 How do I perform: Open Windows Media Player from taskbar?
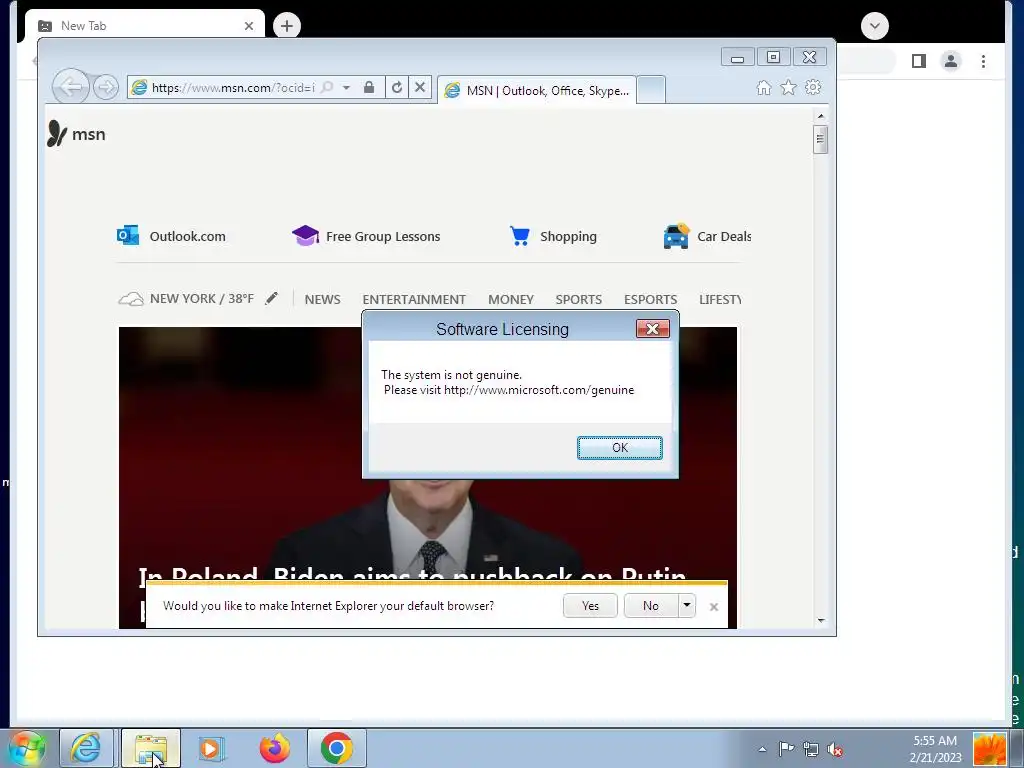211,748
